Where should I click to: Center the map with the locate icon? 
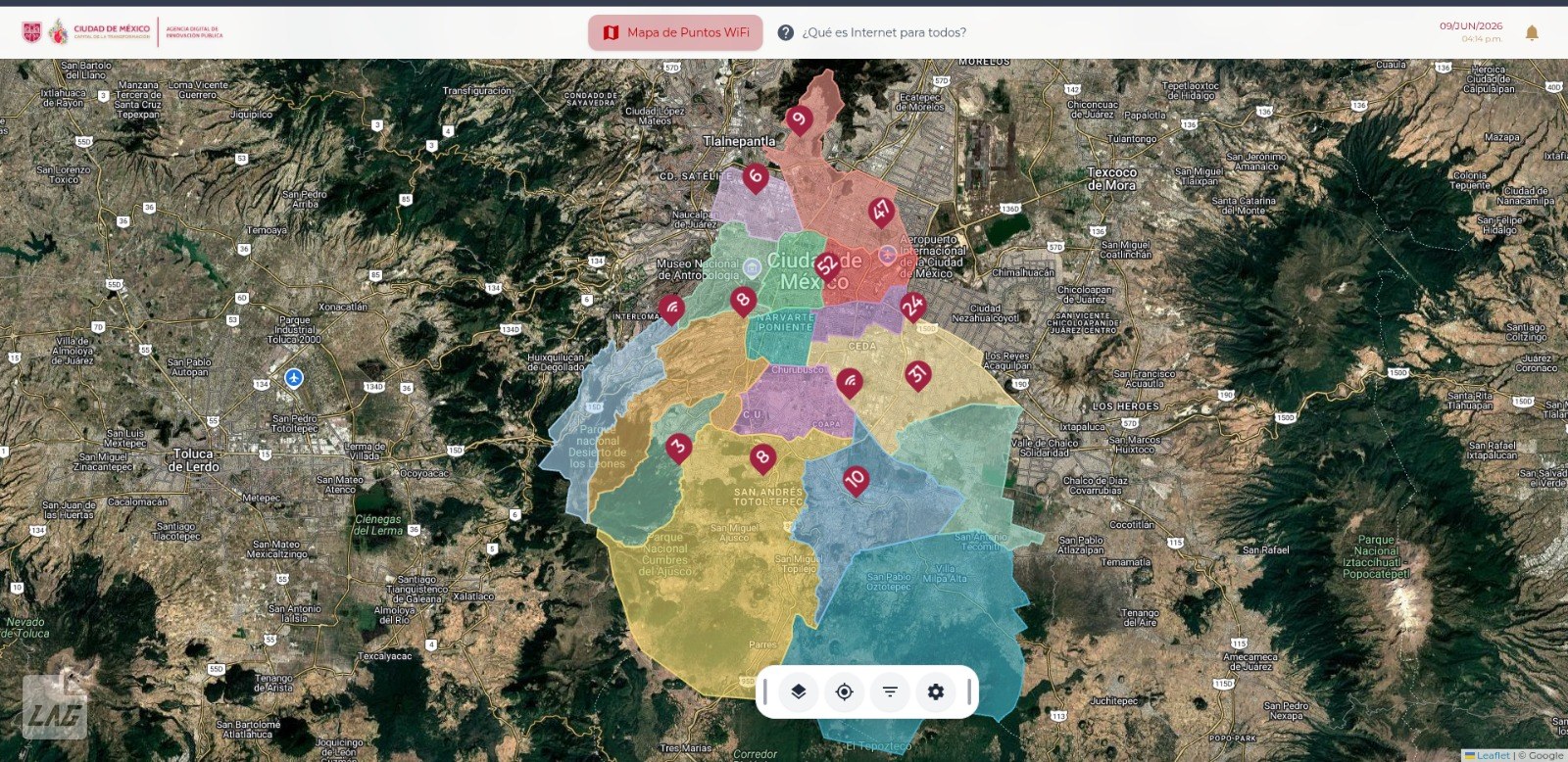pos(844,691)
